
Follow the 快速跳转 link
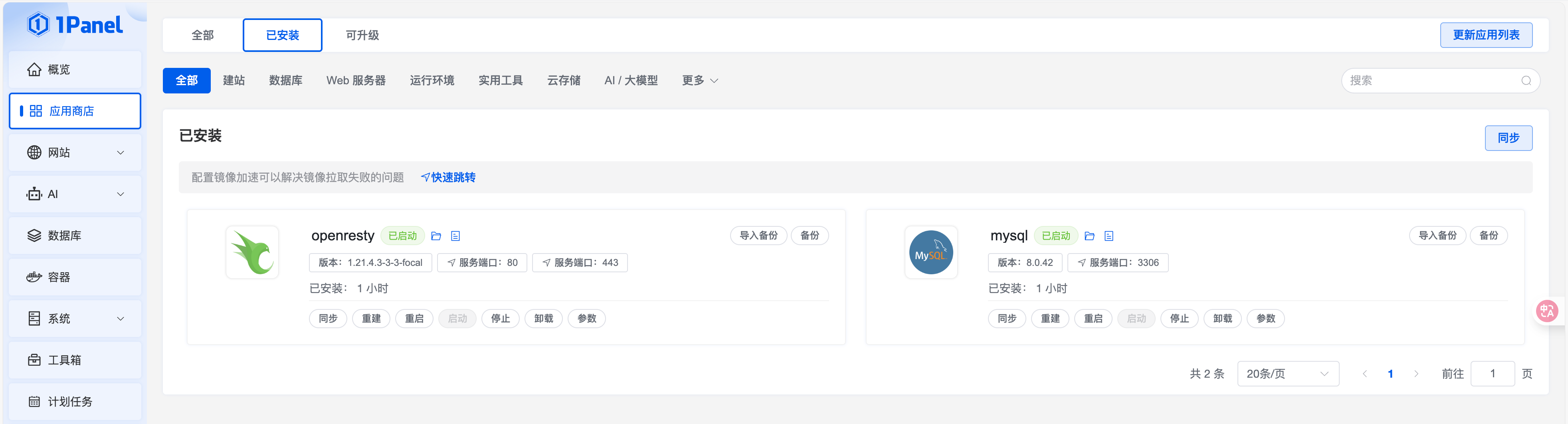click(x=449, y=177)
